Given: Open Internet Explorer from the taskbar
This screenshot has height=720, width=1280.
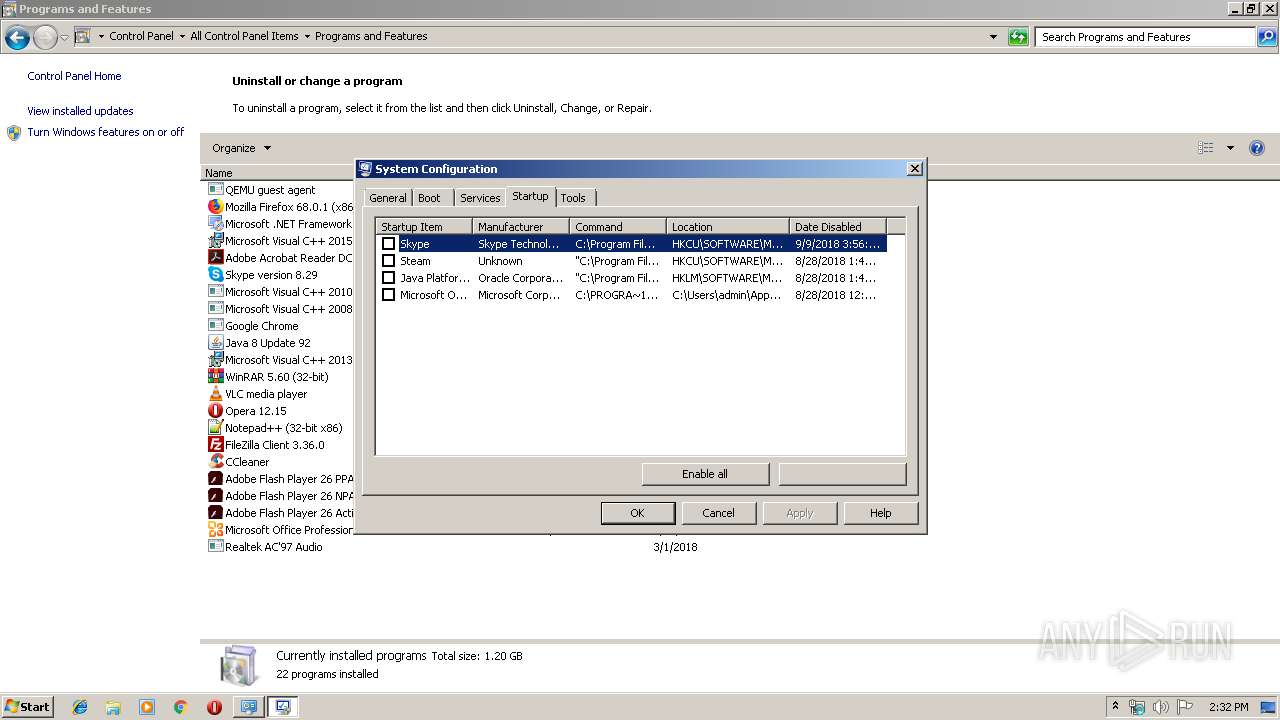Looking at the screenshot, I should click(x=80, y=707).
